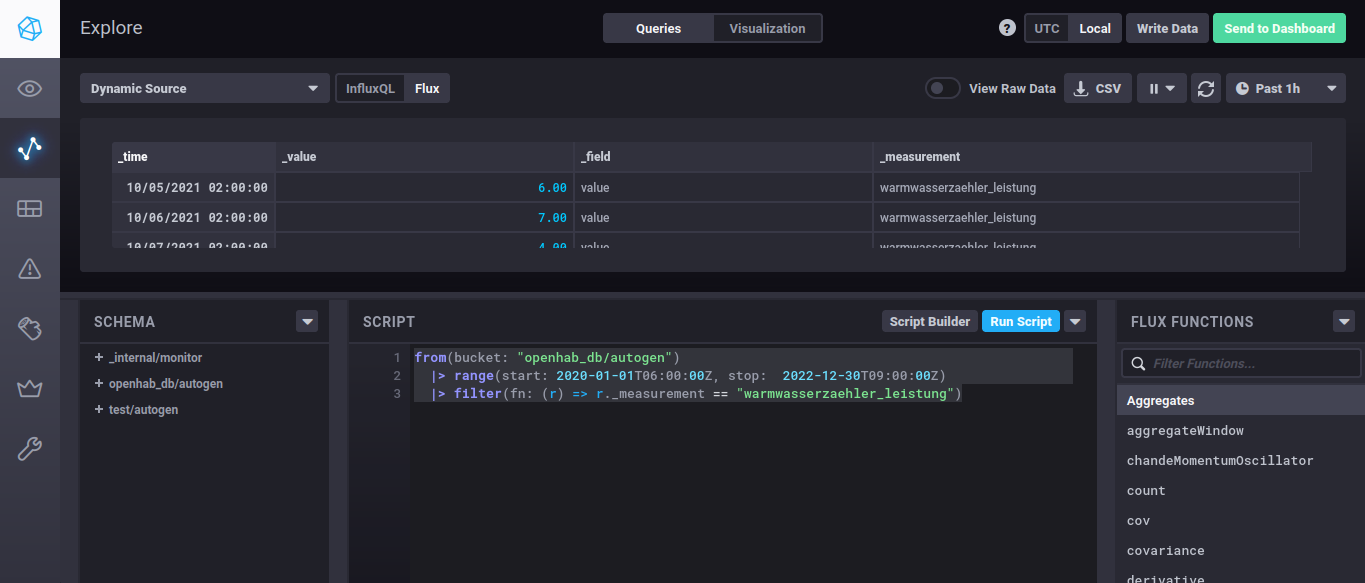Switch to the Visualization tab
Screen dimensions: 1365x583
tap(767, 28)
